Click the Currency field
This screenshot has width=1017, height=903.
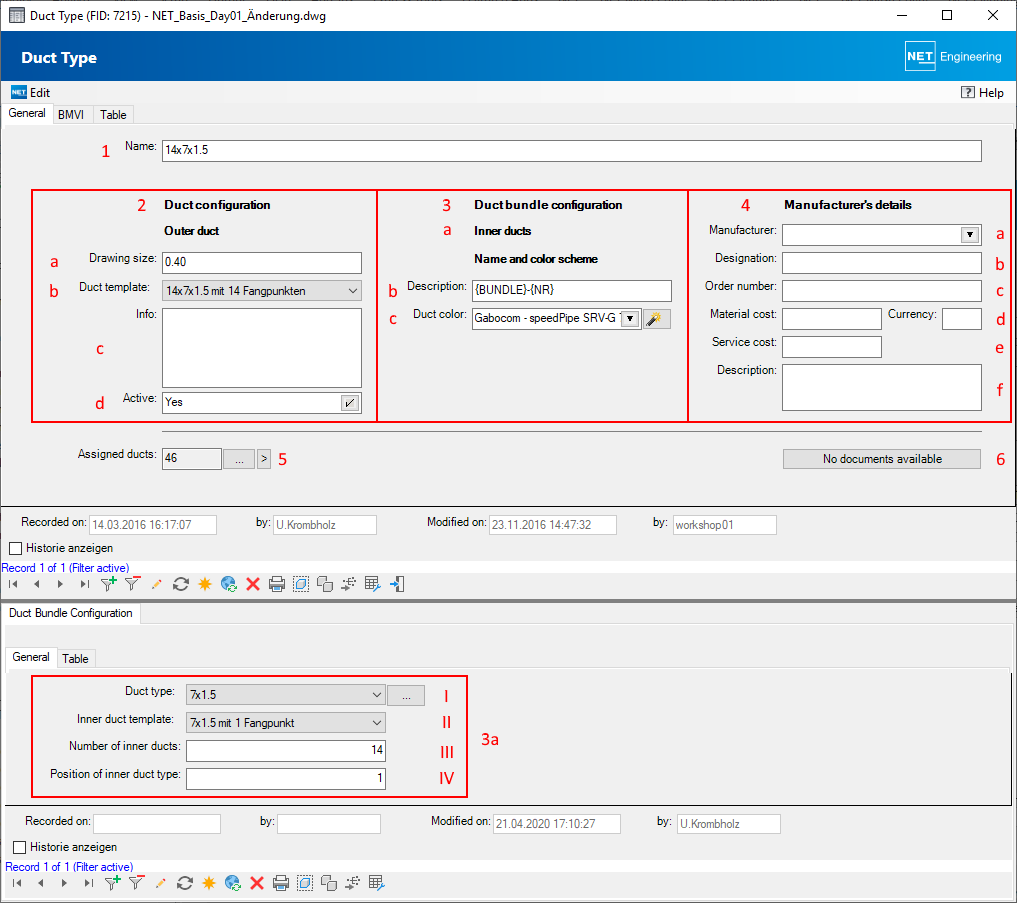[961, 319]
